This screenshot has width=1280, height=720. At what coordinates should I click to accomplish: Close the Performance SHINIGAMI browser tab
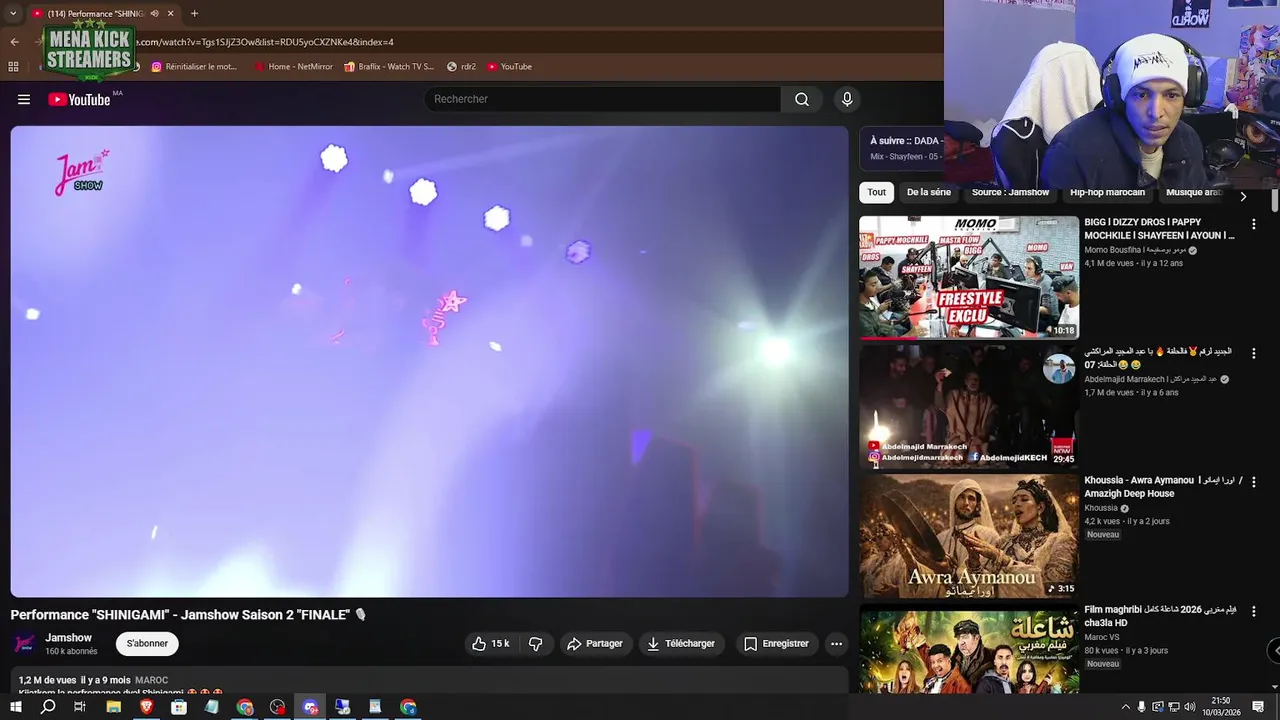(x=171, y=13)
